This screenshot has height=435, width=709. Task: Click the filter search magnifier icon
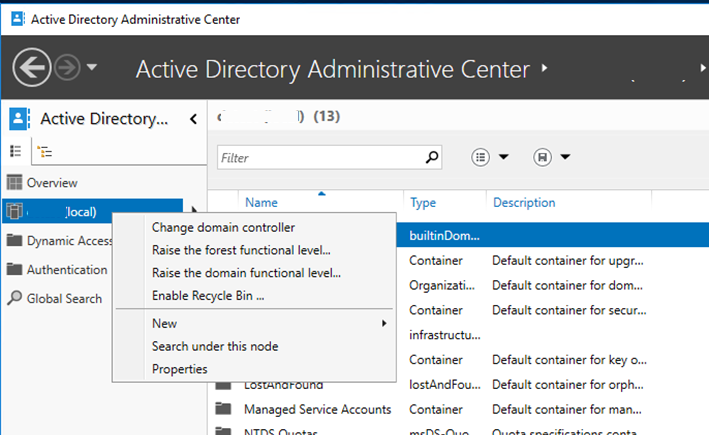click(432, 157)
